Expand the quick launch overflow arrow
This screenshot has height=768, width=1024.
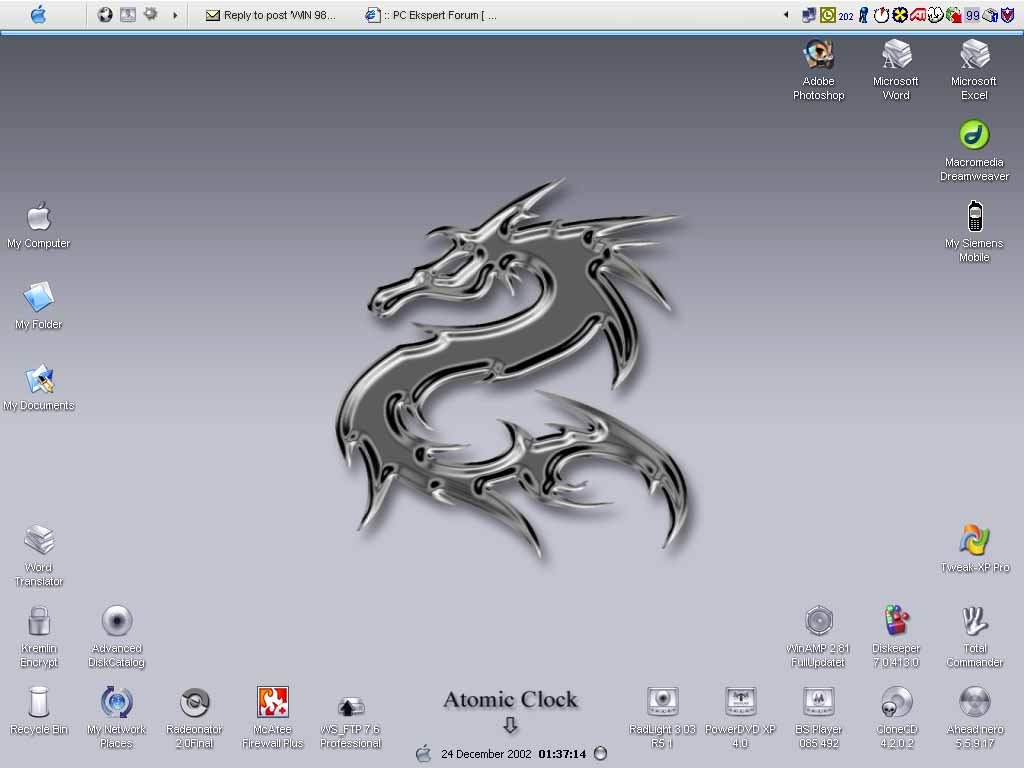click(x=176, y=15)
